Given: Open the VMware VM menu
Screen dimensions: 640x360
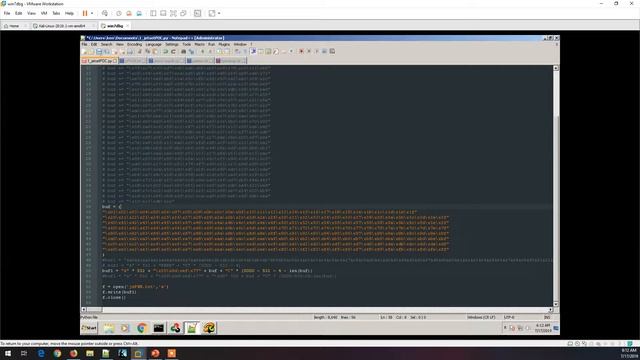Looking at the screenshot, I should pos(44,13).
